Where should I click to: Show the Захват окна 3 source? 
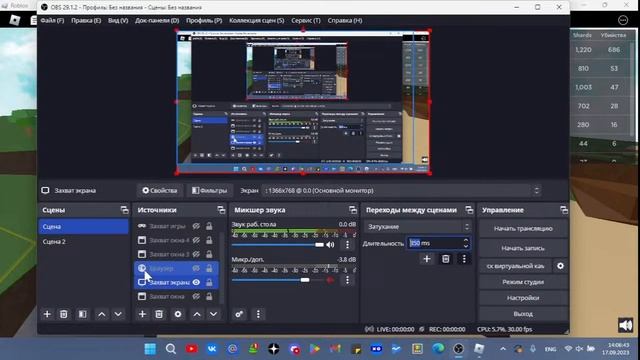click(x=196, y=254)
